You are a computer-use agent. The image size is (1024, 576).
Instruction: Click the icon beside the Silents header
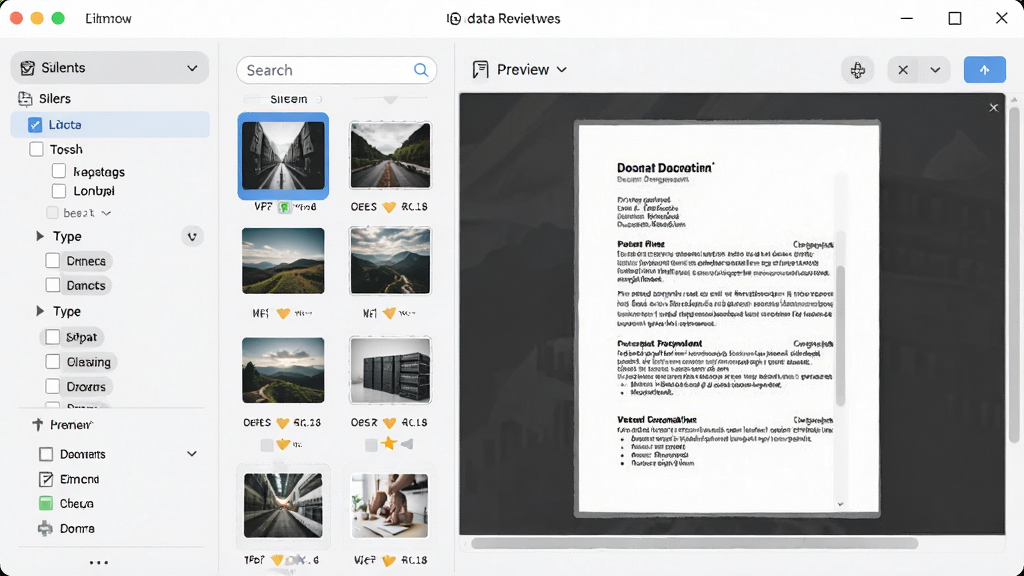tap(27, 68)
